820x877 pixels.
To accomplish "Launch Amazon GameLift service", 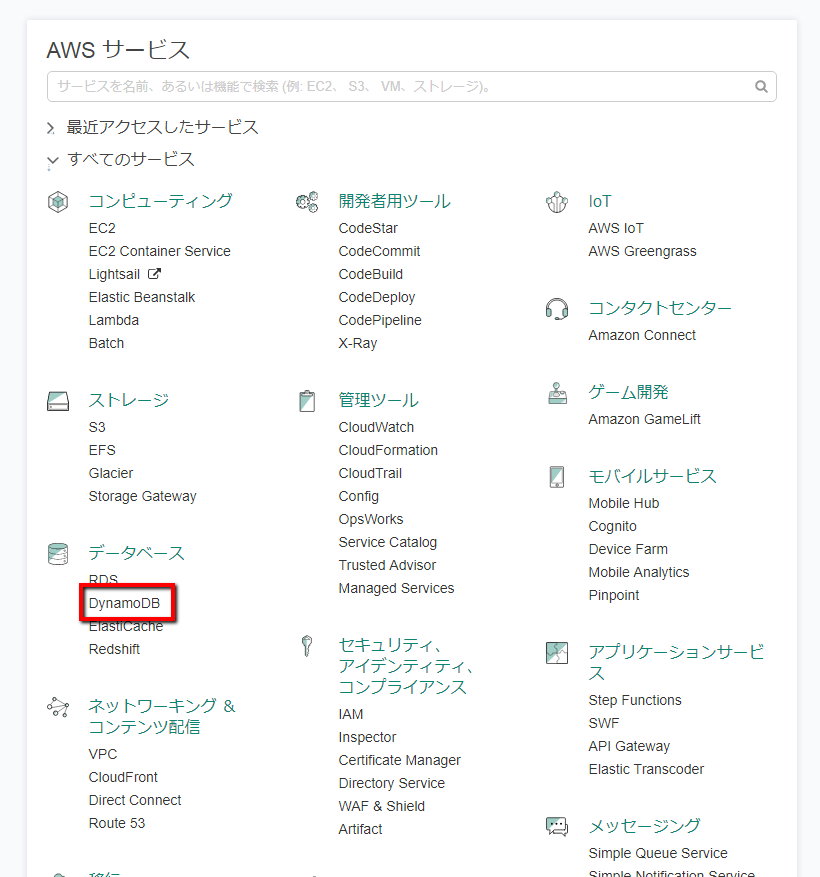I will click(x=644, y=419).
